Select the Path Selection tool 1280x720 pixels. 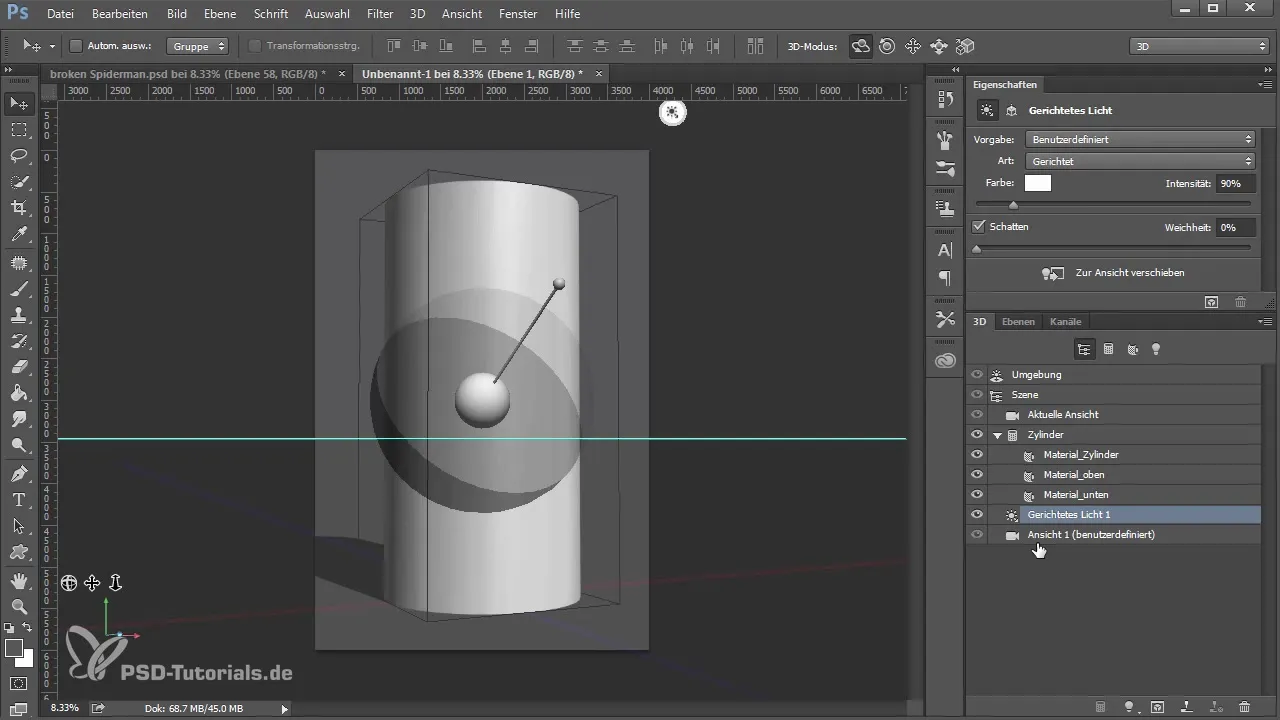(x=19, y=525)
